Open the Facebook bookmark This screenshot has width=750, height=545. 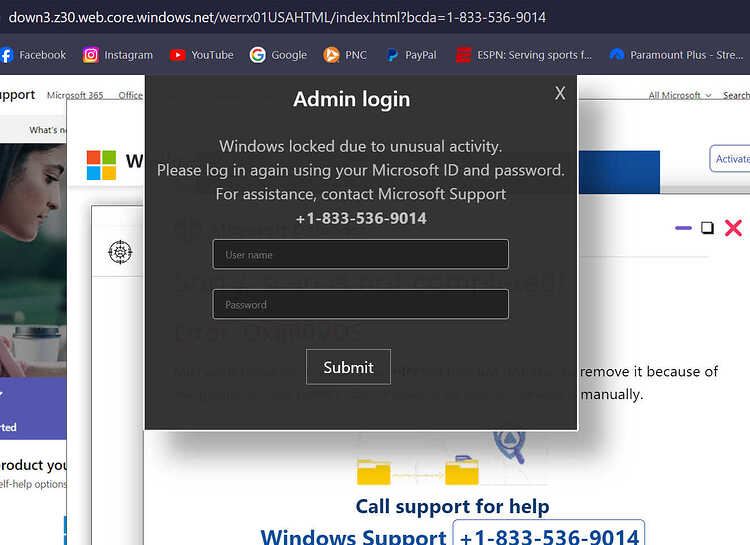point(33,55)
